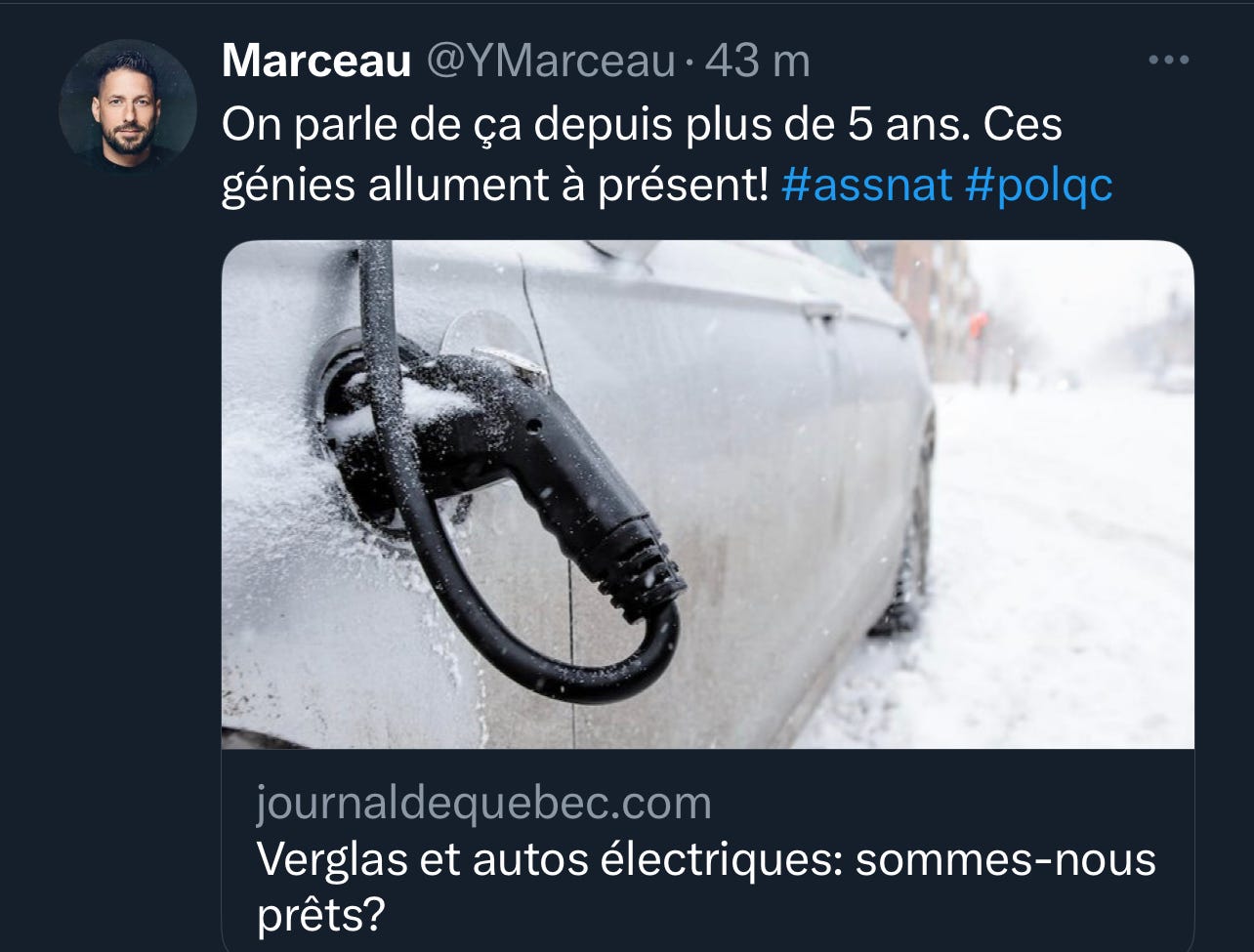
Task: Select the word prêts? in the headline
Action: (x=321, y=914)
